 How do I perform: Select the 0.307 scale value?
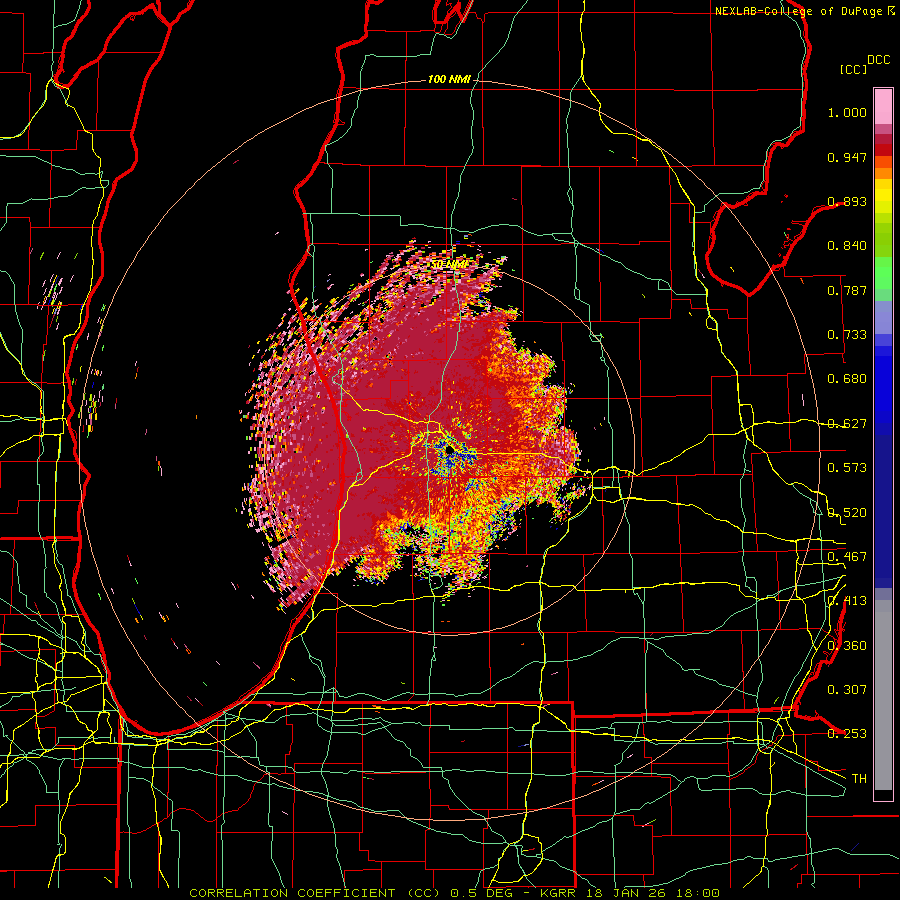847,689
